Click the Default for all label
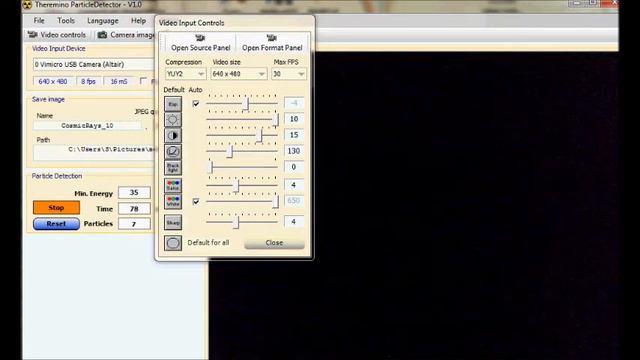The height and width of the screenshot is (360, 640). 208,242
